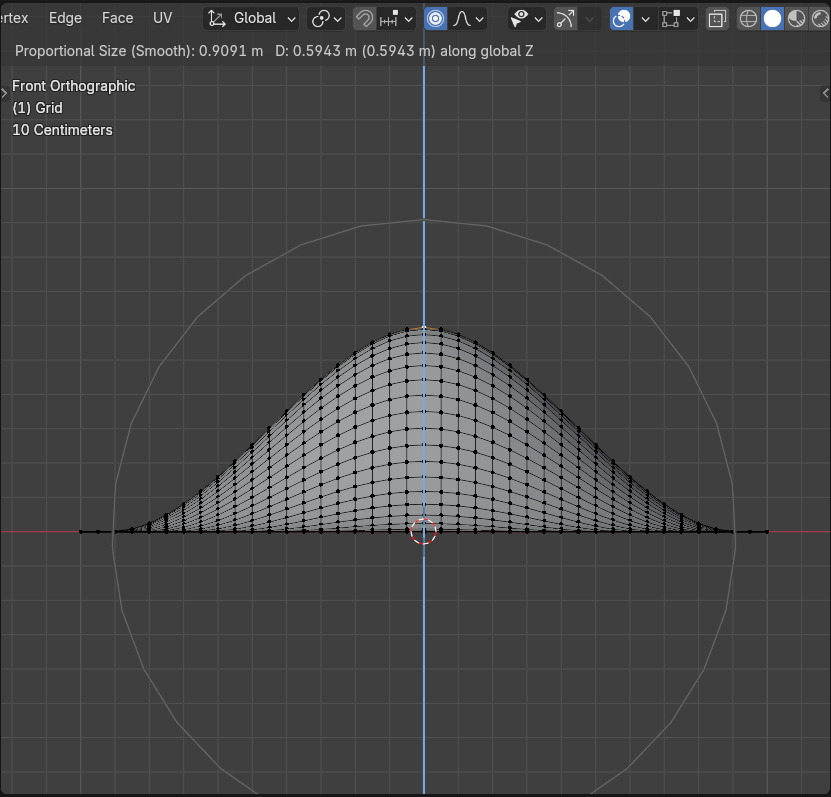Viewport: 831px width, 797px height.
Task: Switch to wireframe shading
Action: 748,18
